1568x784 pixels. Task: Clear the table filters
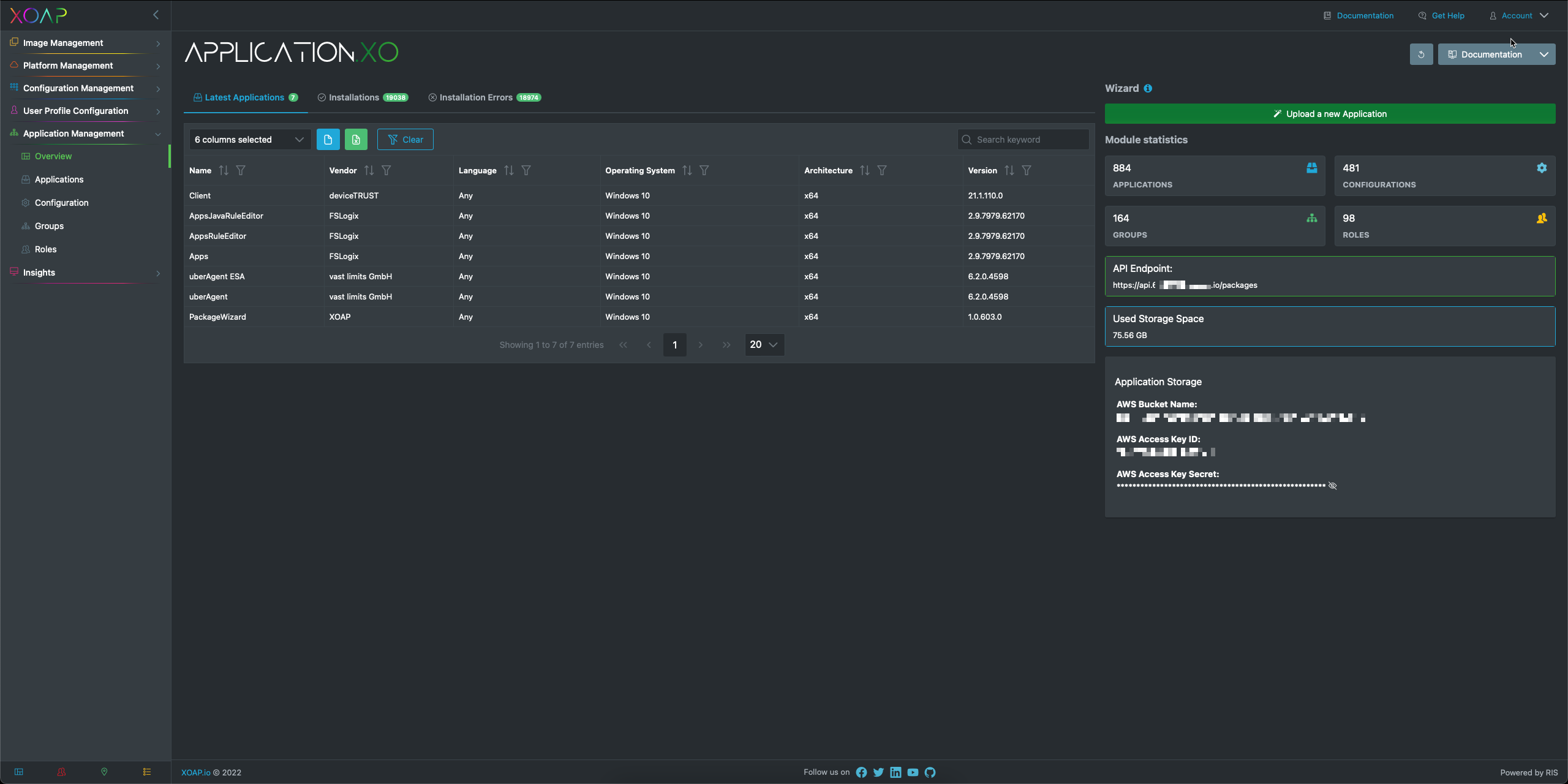(405, 140)
